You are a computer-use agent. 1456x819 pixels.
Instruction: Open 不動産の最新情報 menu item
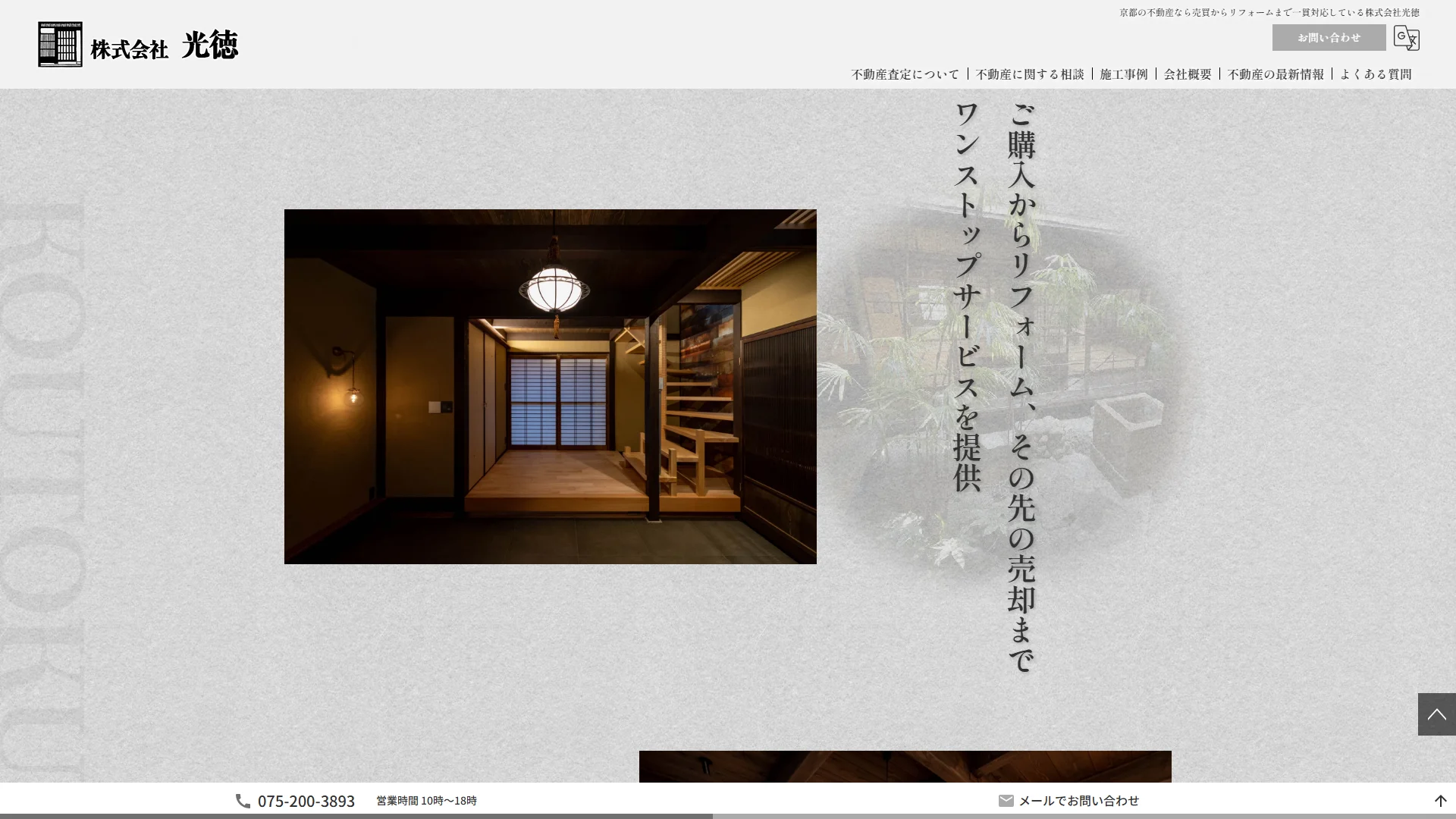point(1276,74)
